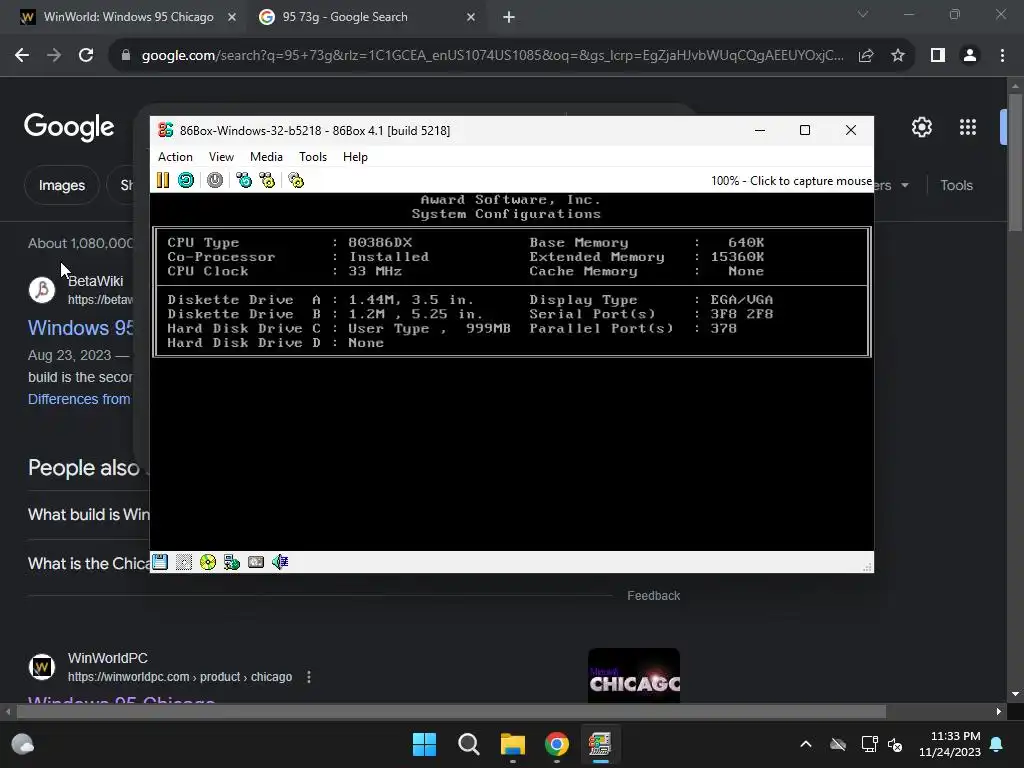The height and width of the screenshot is (768, 1024).
Task: Open the View menu in 86Box
Action: (x=221, y=157)
